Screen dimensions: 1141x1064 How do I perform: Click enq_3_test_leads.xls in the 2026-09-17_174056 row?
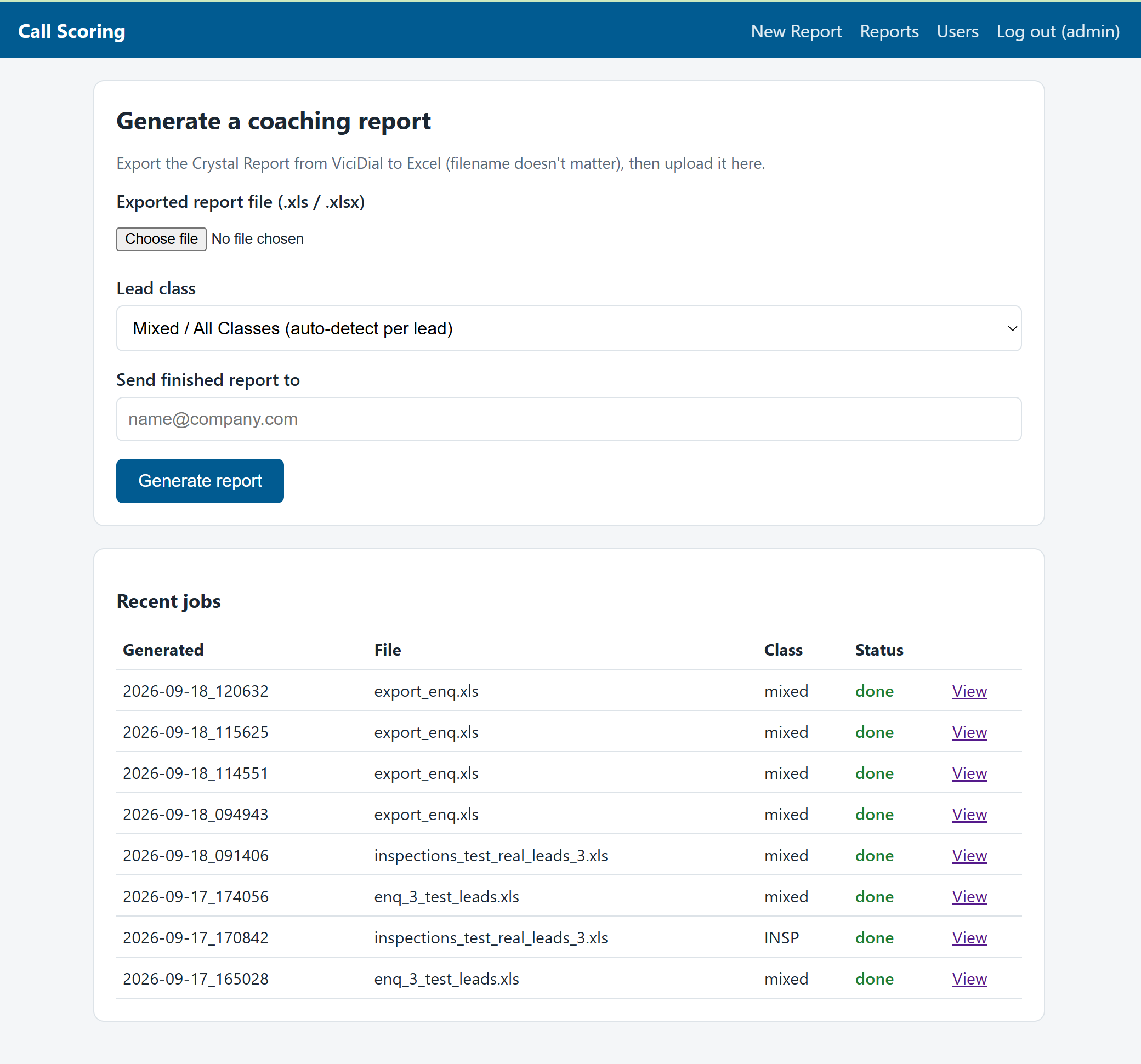pos(446,896)
